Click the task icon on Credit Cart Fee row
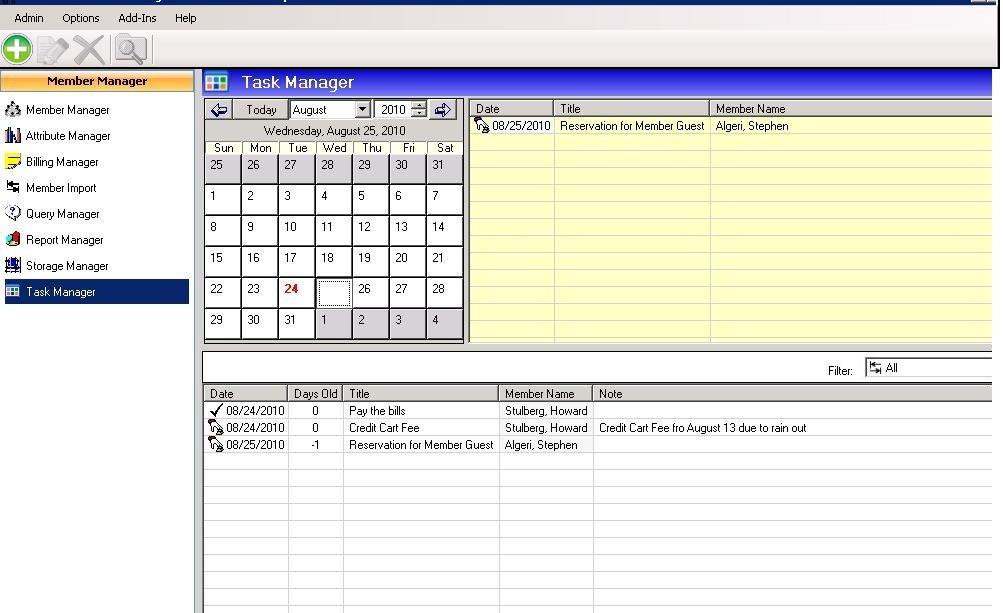The image size is (1003, 613). click(x=216, y=427)
